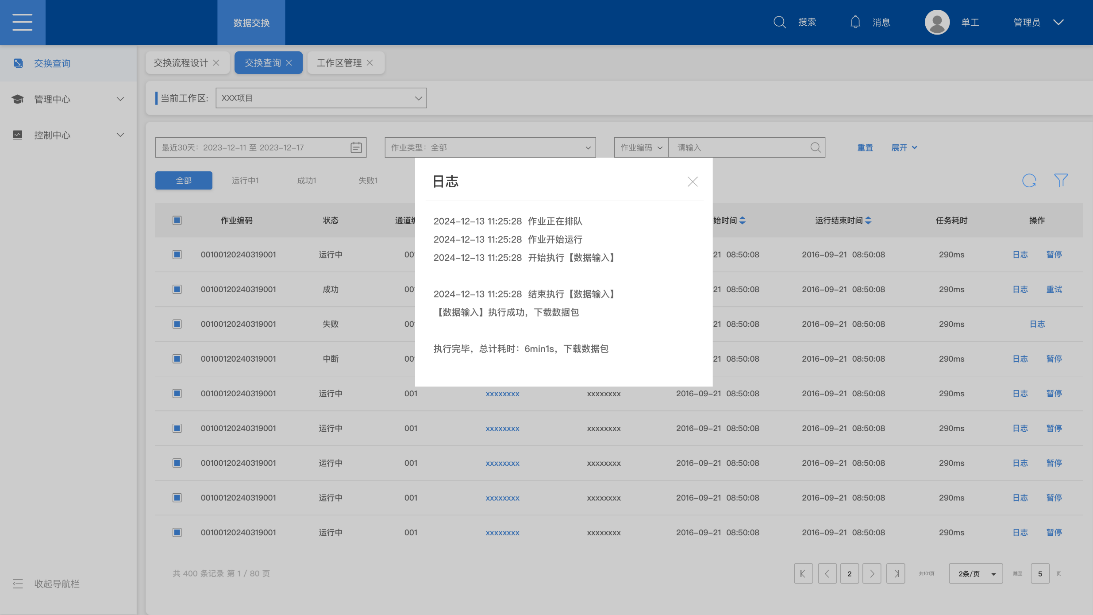Open the calendar icon in date range field

pos(356,148)
